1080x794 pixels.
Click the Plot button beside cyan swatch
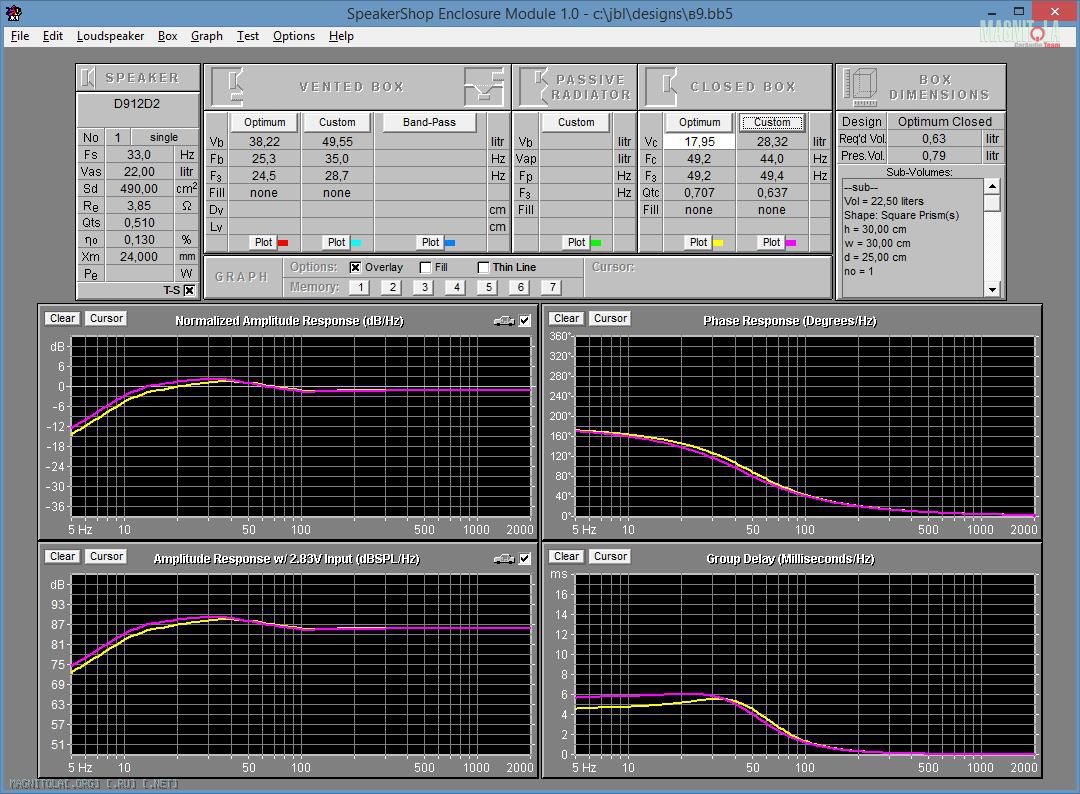coord(336,242)
